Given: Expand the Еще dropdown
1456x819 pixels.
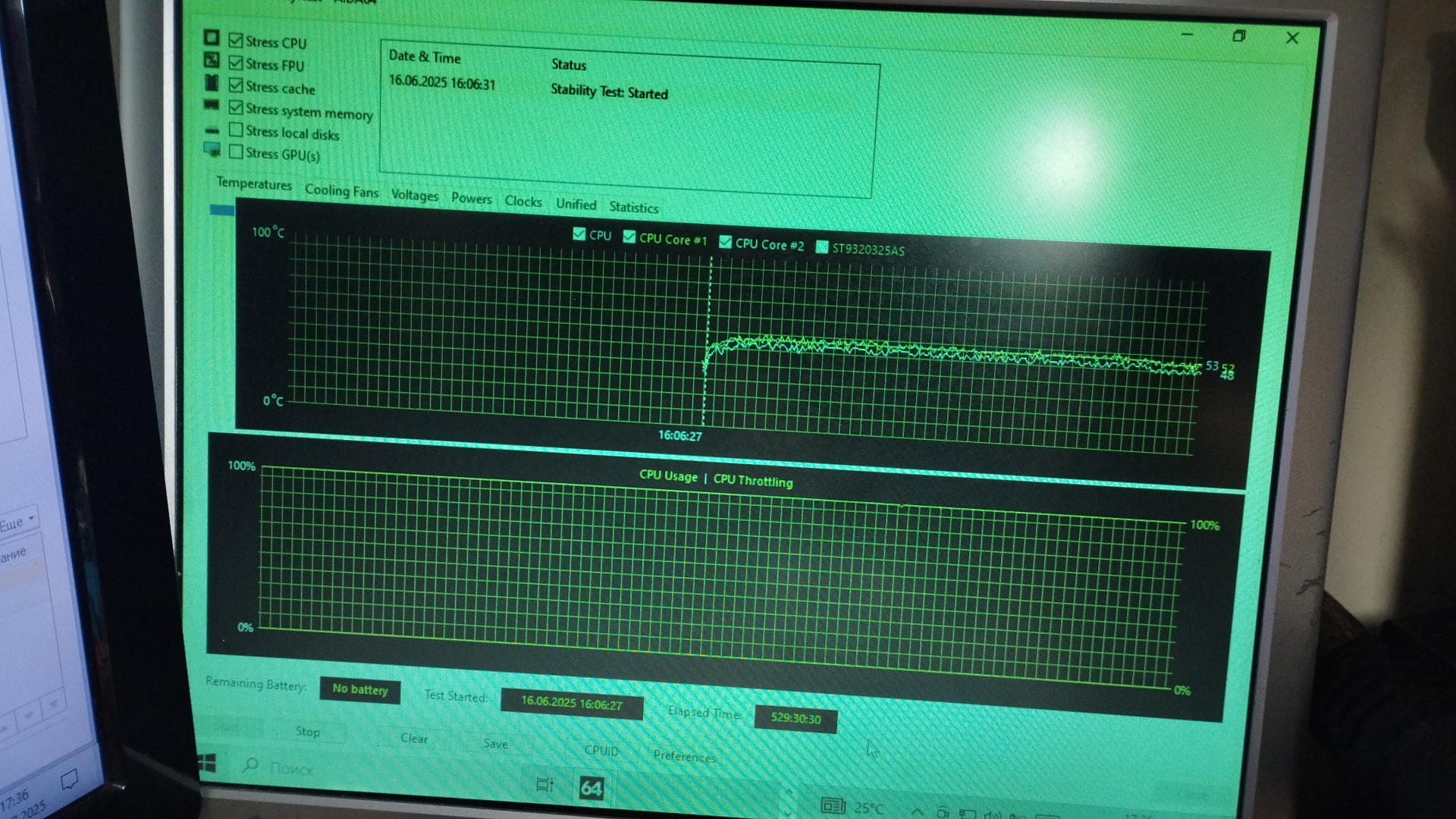Looking at the screenshot, I should point(18,522).
